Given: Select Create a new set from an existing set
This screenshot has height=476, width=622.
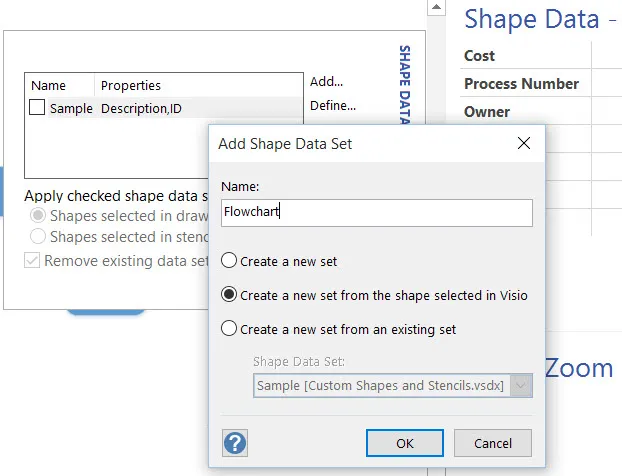Looking at the screenshot, I should tap(229, 329).
